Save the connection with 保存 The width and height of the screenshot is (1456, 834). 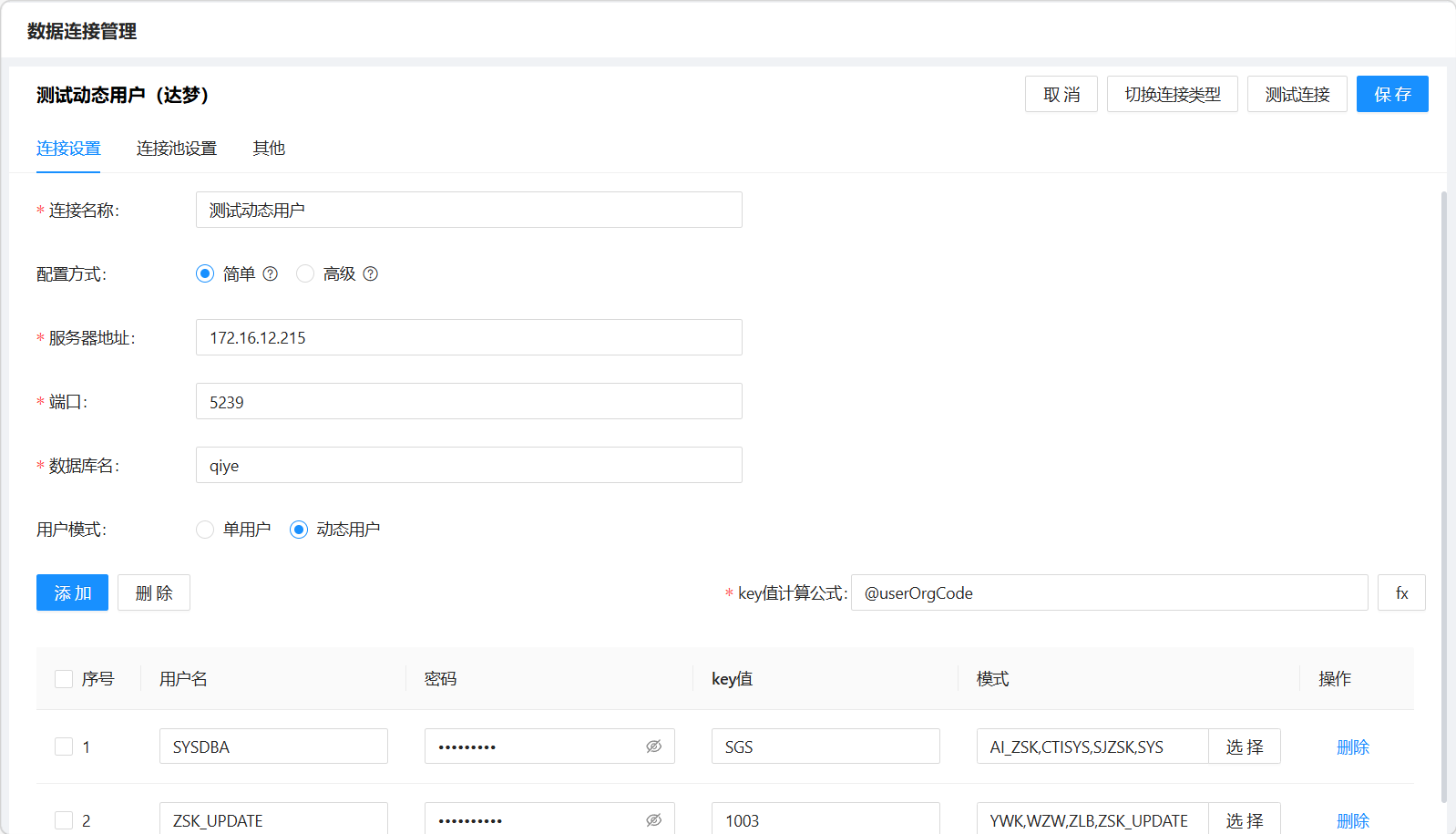coord(1391,94)
